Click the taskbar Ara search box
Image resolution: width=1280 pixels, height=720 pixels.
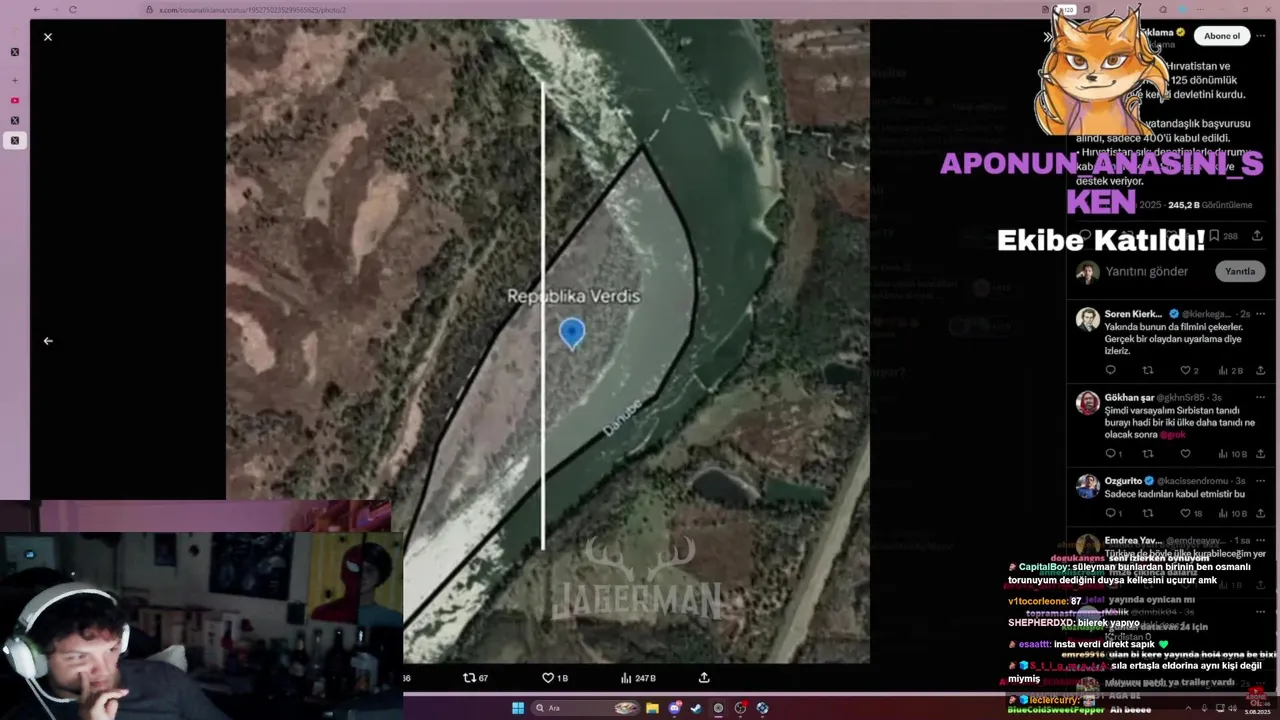[x=586, y=708]
